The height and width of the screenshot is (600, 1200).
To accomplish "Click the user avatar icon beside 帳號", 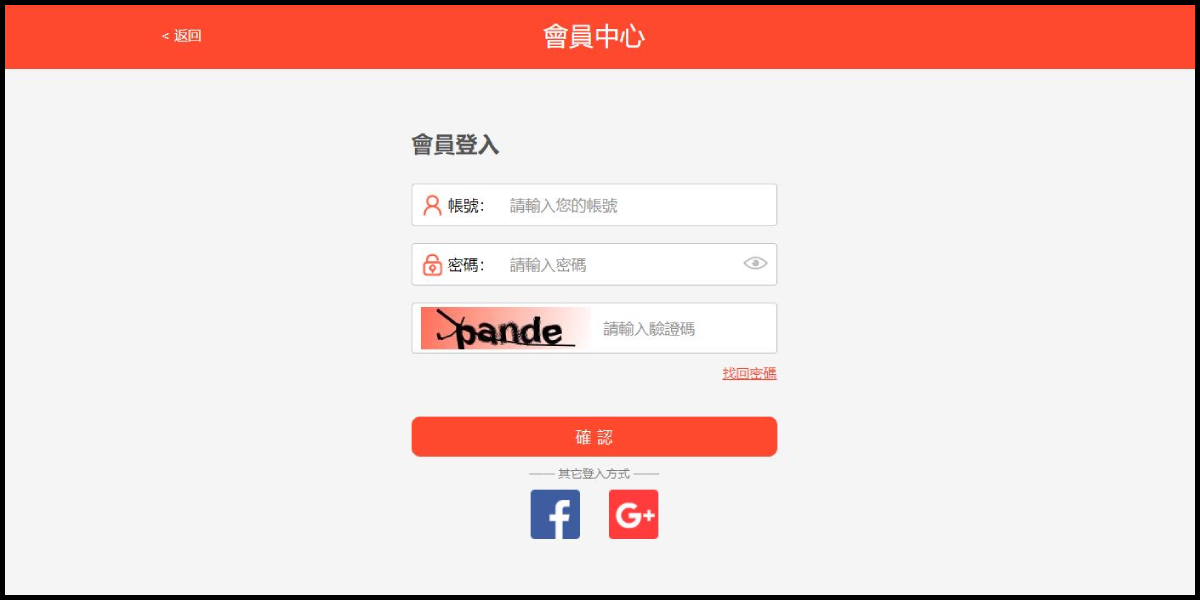I will point(432,205).
